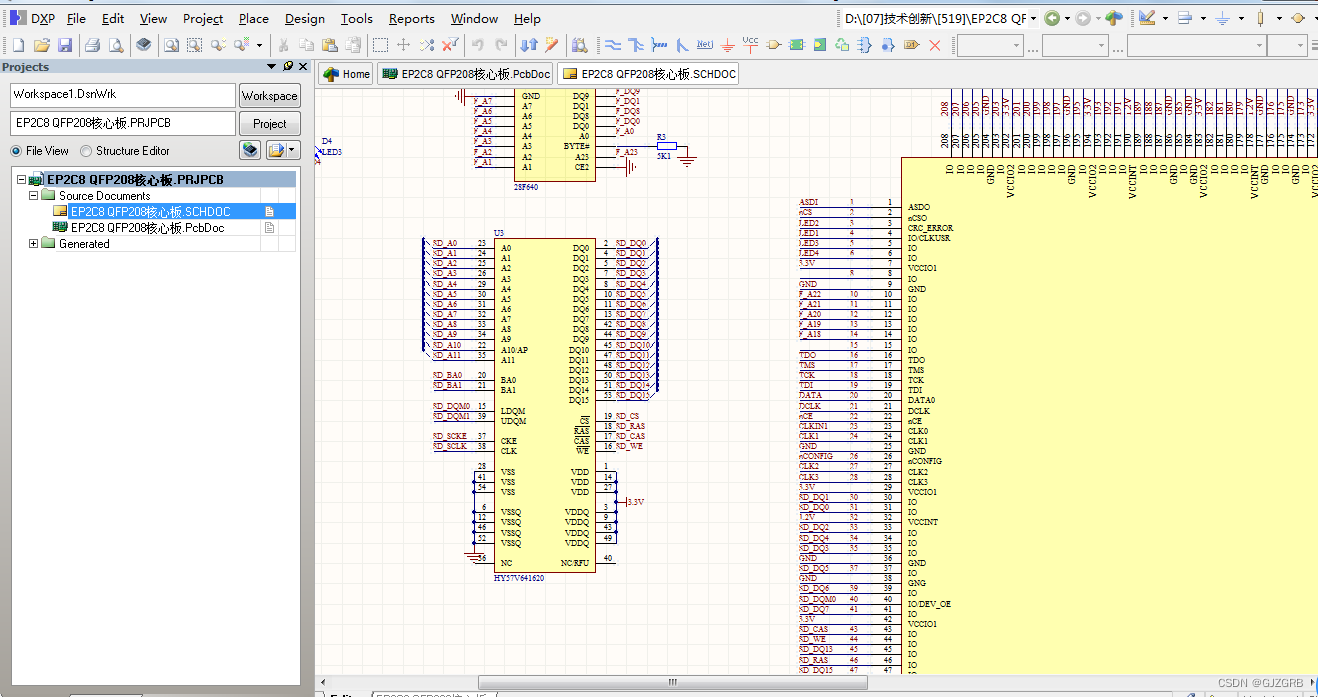Toggle pinning of the Projects panel

pyautogui.click(x=290, y=66)
